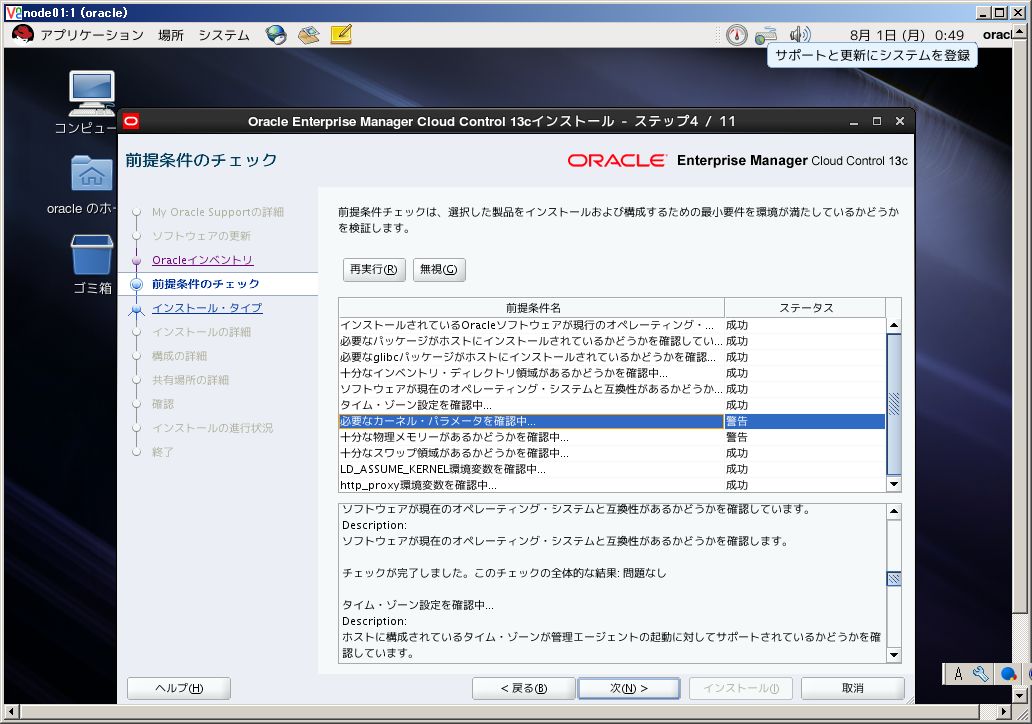This screenshot has height=724, width=1032.
Task: Click the VNC horizontal scrollbar left arrow
Action: click(x=11, y=711)
